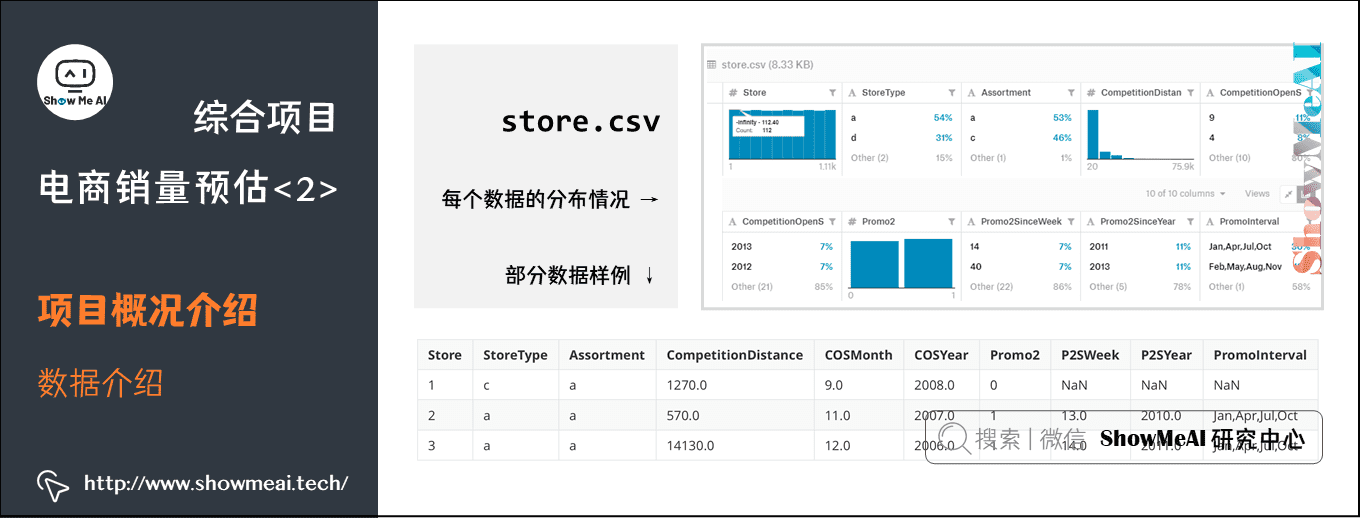The height and width of the screenshot is (518, 1361).
Task: Select the P2SYear column header
Action: 1167,355
